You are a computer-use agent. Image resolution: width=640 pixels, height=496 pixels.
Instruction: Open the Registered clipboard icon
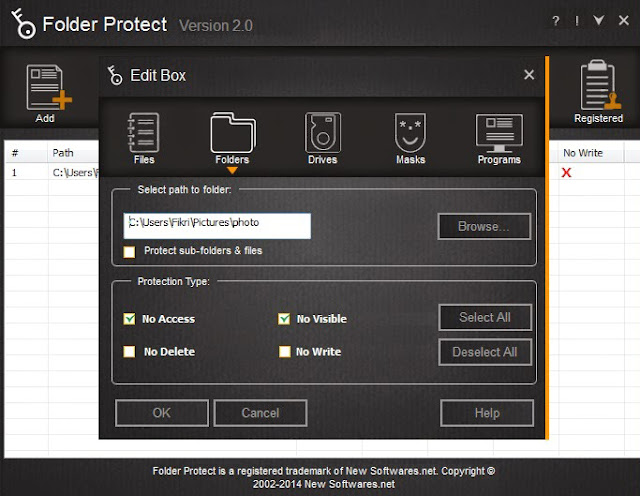[x=600, y=85]
